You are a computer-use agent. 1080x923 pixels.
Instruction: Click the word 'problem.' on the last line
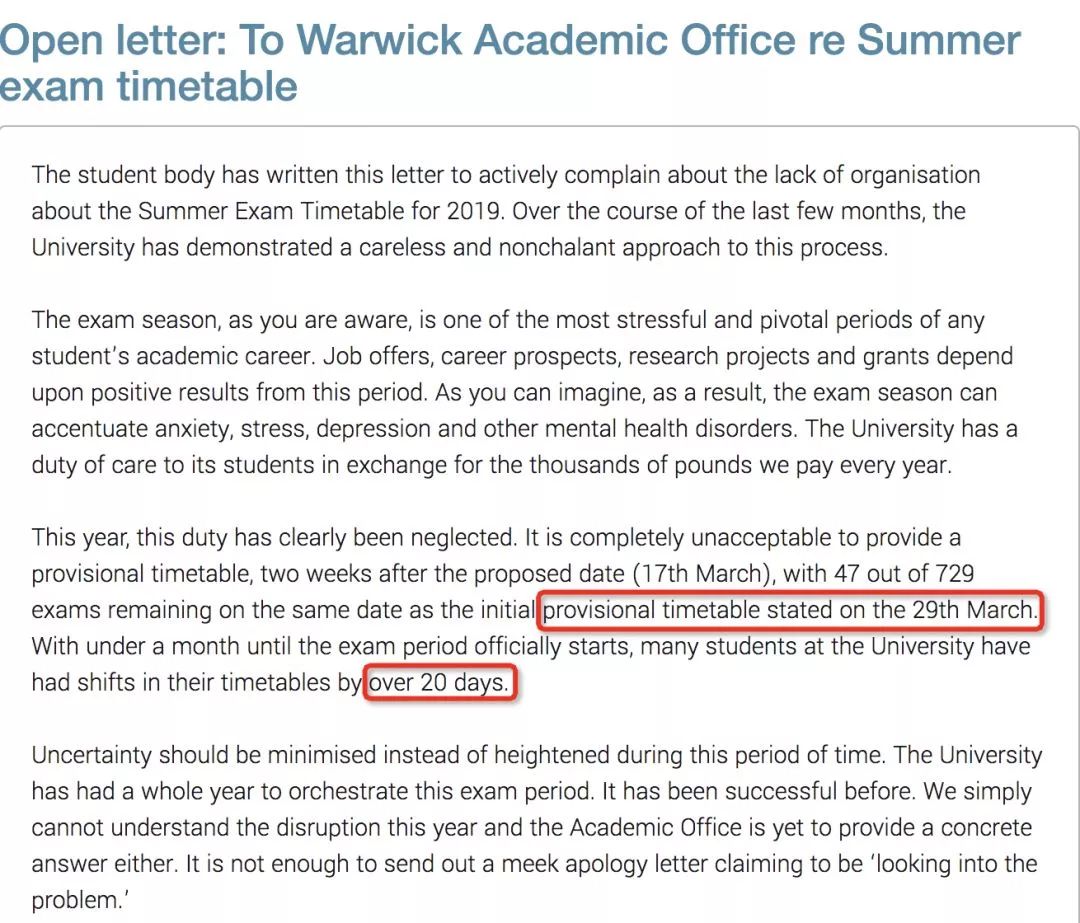tap(80, 900)
